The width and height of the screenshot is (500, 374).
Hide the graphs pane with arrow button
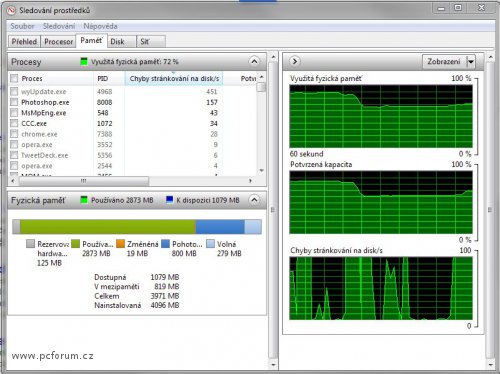click(x=295, y=61)
